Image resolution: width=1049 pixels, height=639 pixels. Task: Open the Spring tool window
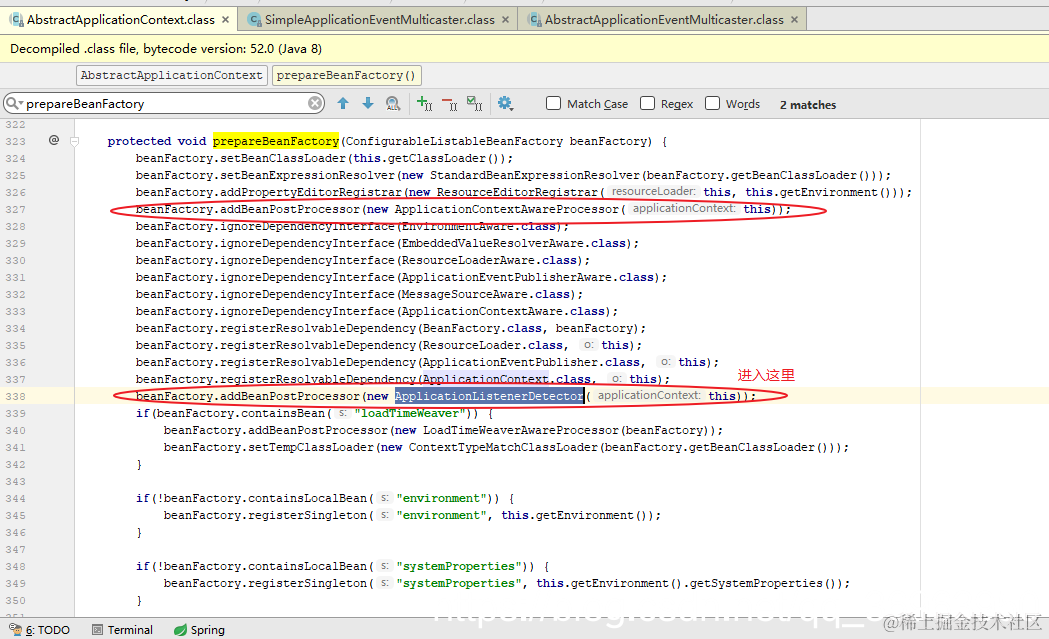(x=199, y=630)
